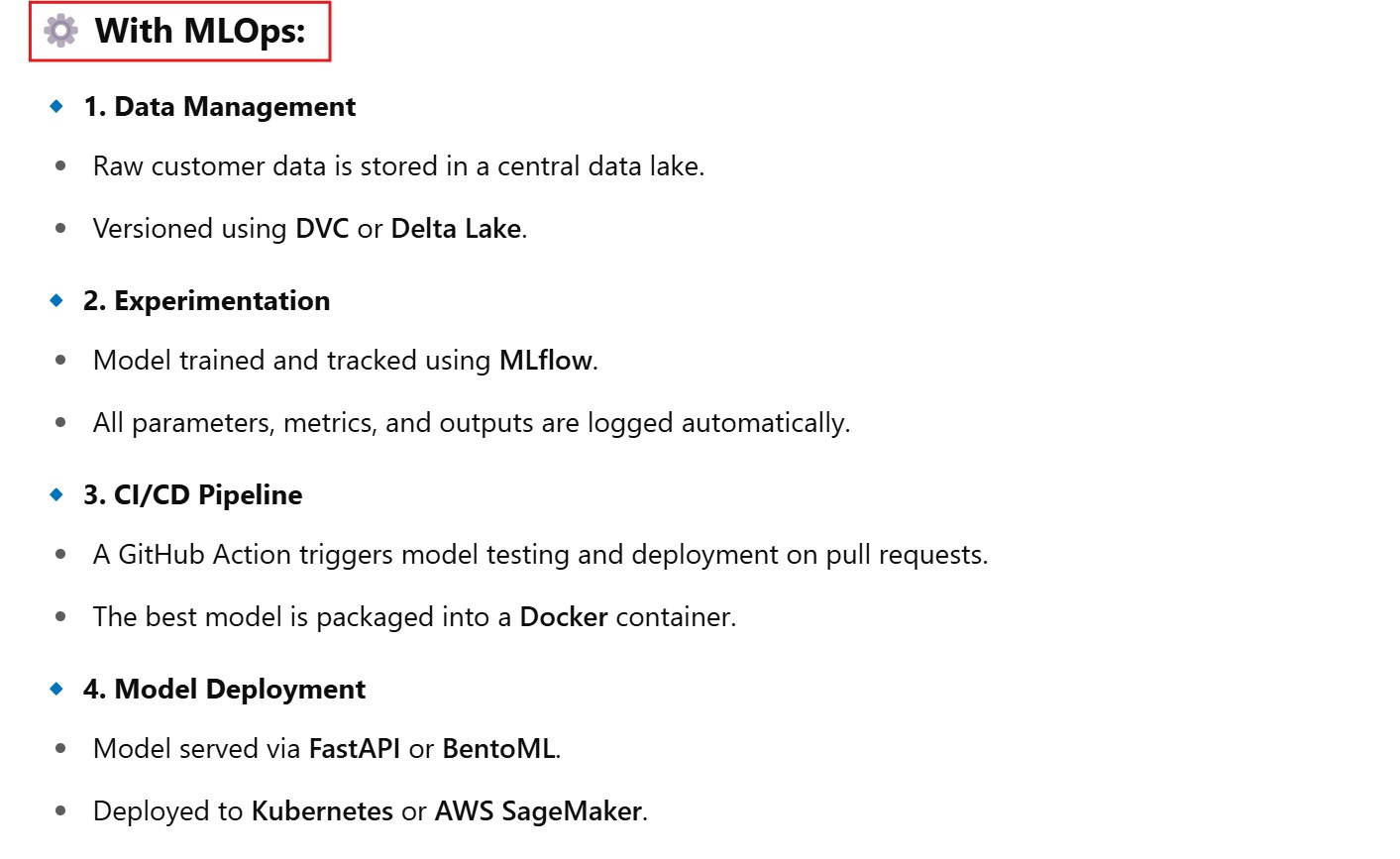
Task: Click the 1. Data Management heading
Action: tap(219, 107)
